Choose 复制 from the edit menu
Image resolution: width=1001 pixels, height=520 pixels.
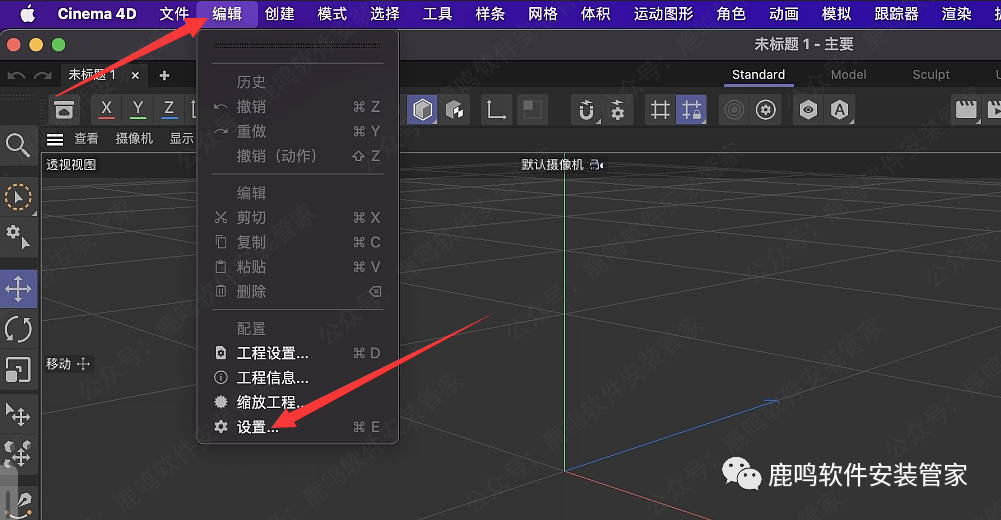click(x=297, y=242)
